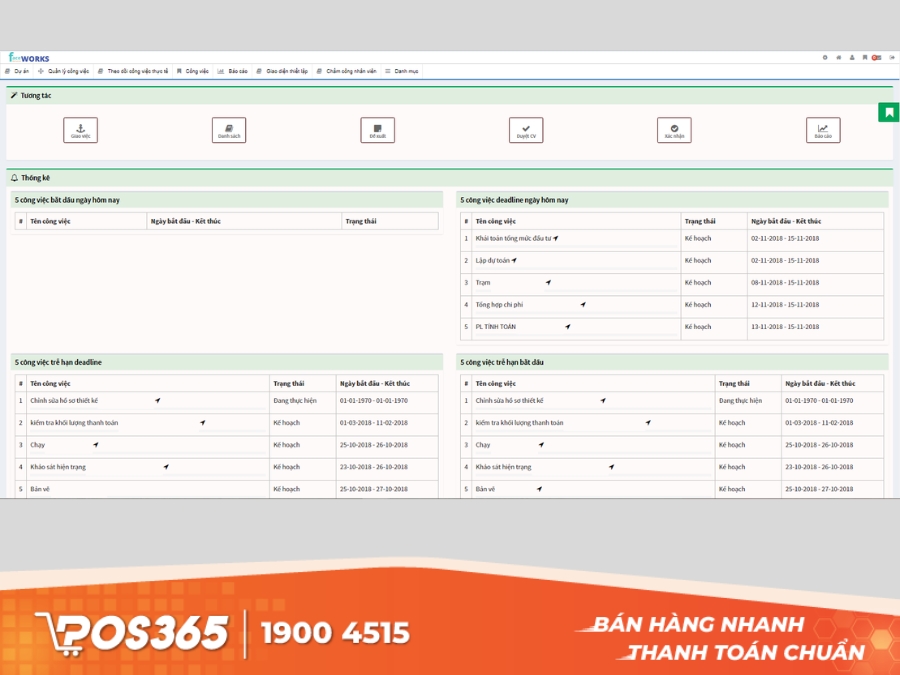Click the Xác nhận circle-check icon button
Screen dimensions: 900x675
(674, 130)
